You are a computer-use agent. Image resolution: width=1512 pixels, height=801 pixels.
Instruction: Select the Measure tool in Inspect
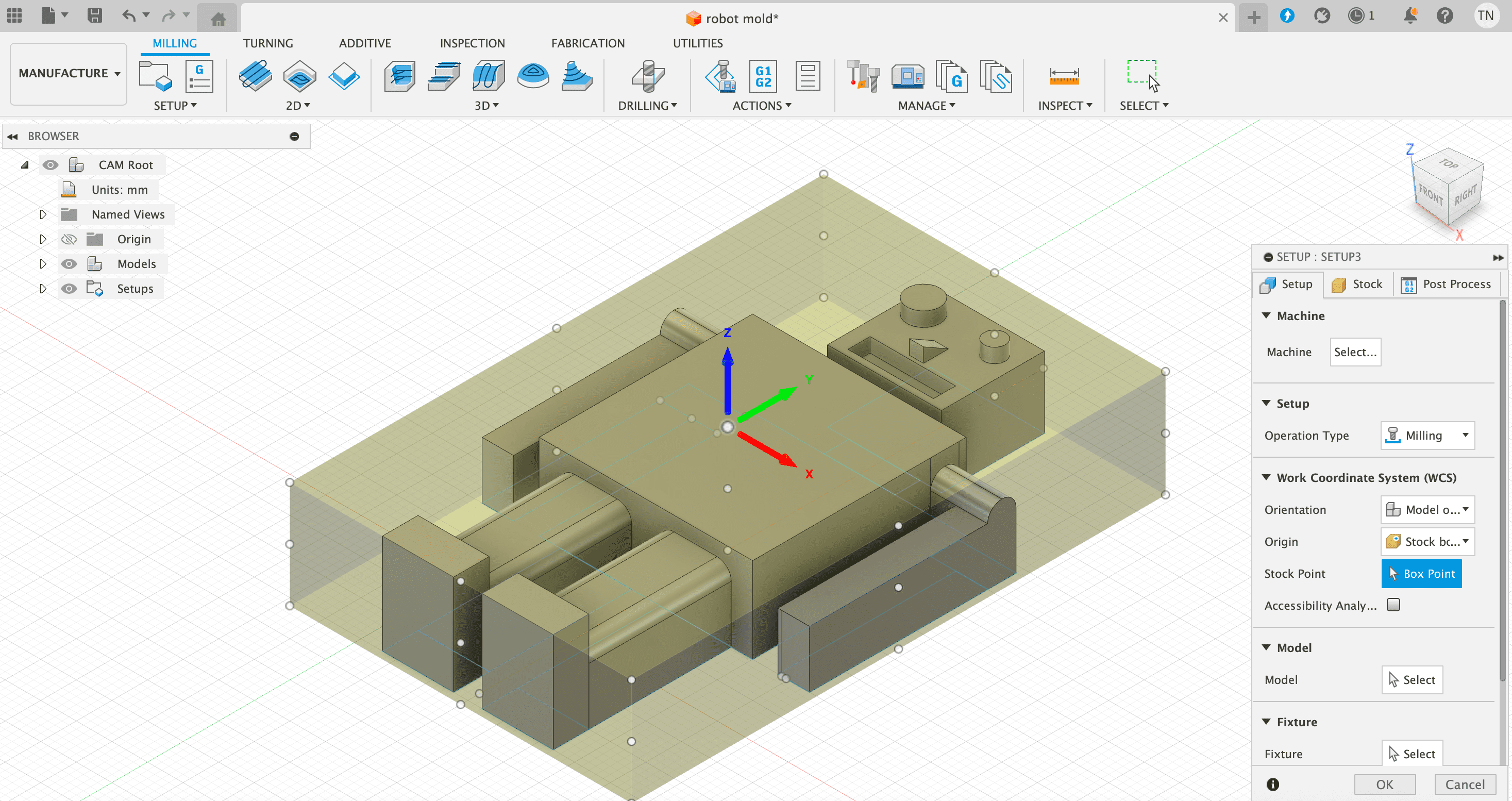[1064, 76]
